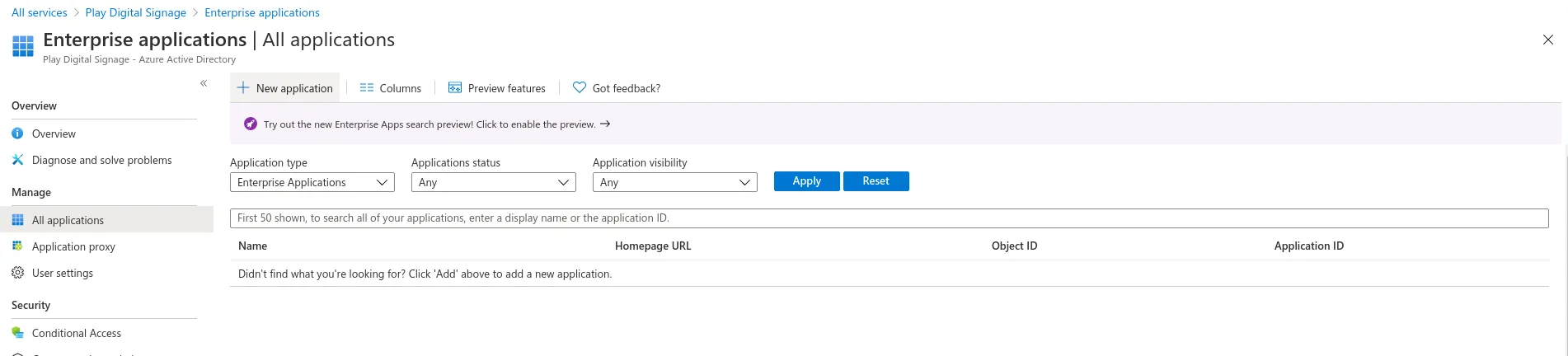
Task: Click the 'Didn't find what you're looking for' message
Action: pos(425,274)
